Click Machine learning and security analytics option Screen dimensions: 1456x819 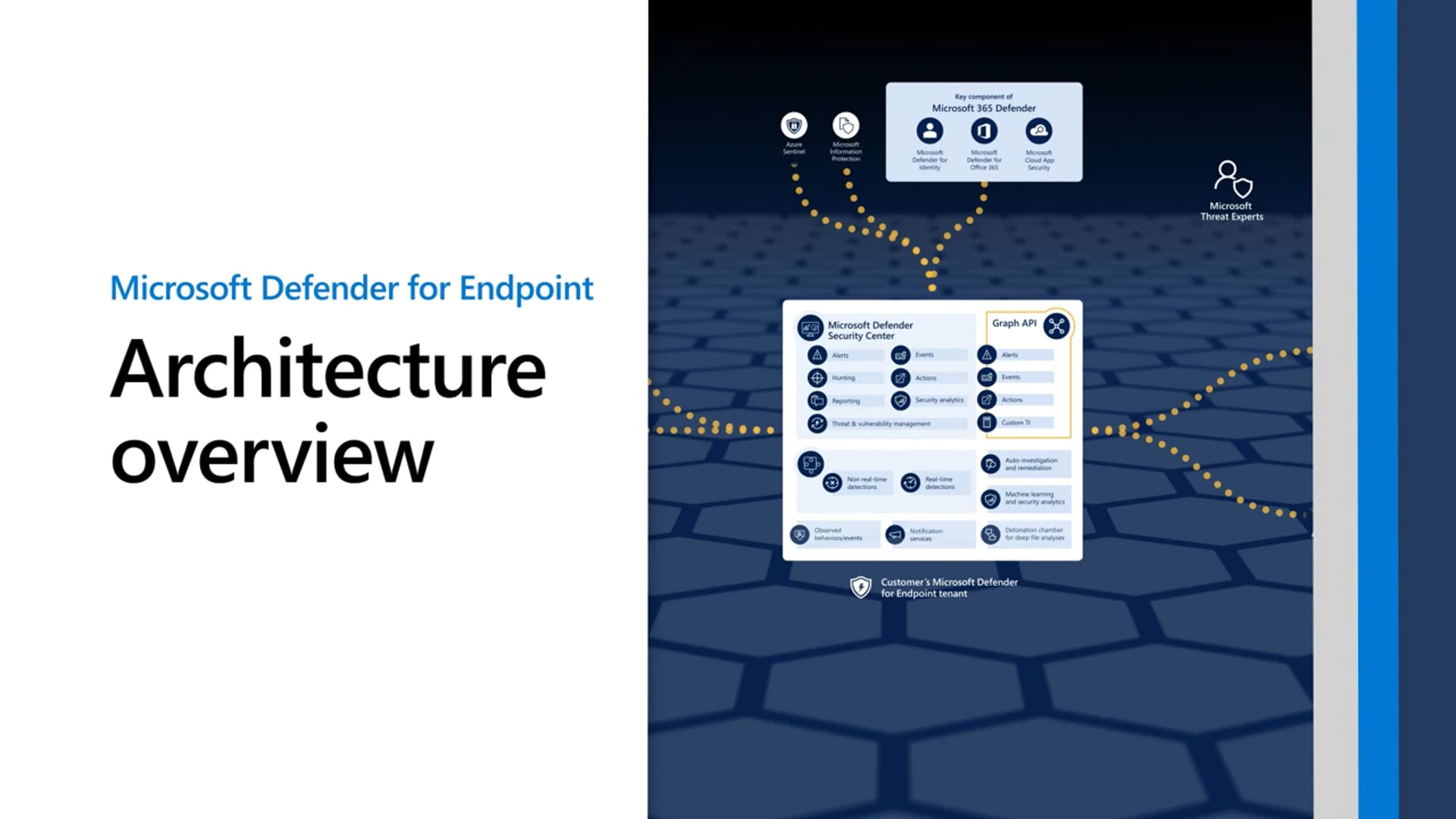(x=1025, y=498)
